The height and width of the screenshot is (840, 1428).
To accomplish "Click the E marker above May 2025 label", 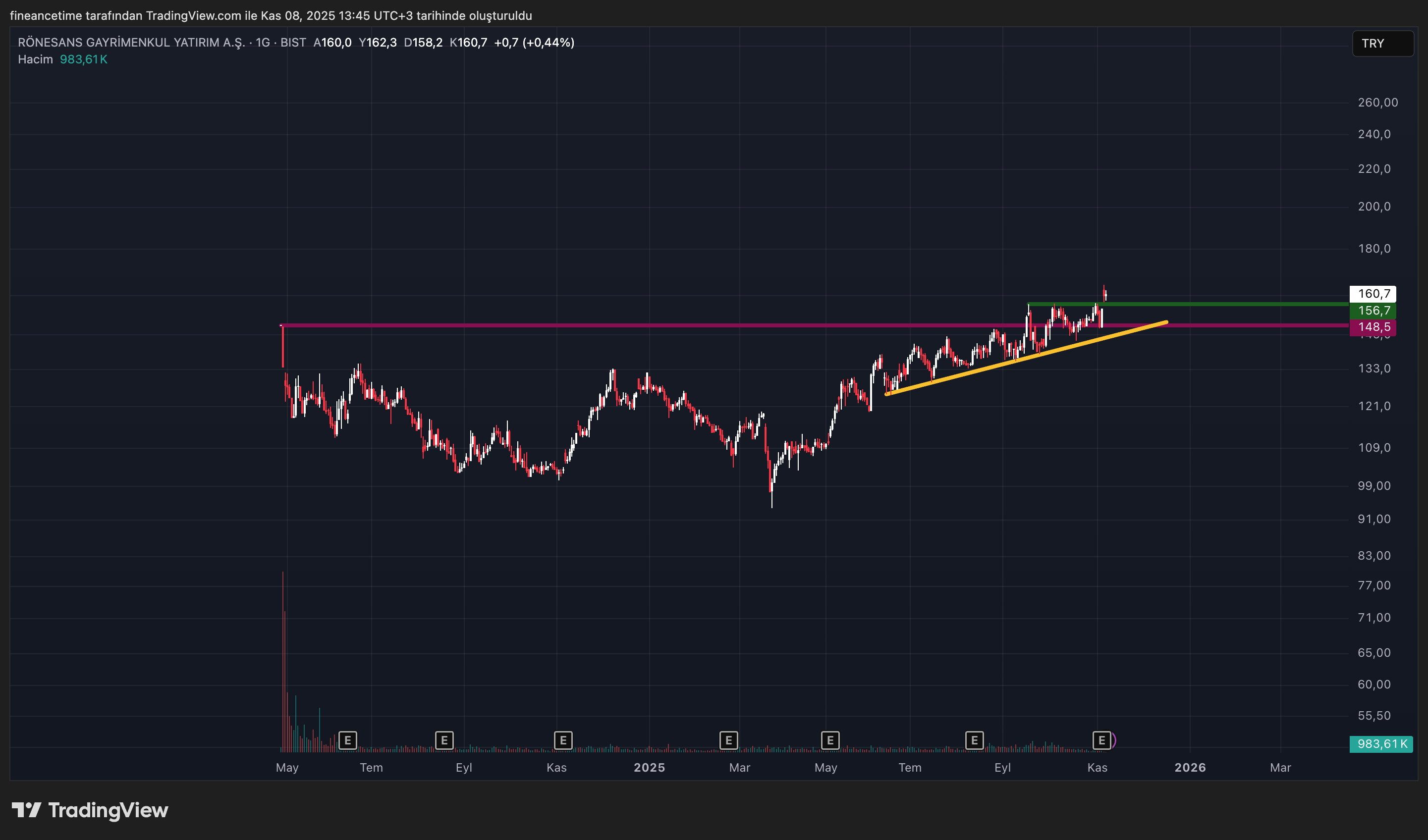I will [829, 740].
